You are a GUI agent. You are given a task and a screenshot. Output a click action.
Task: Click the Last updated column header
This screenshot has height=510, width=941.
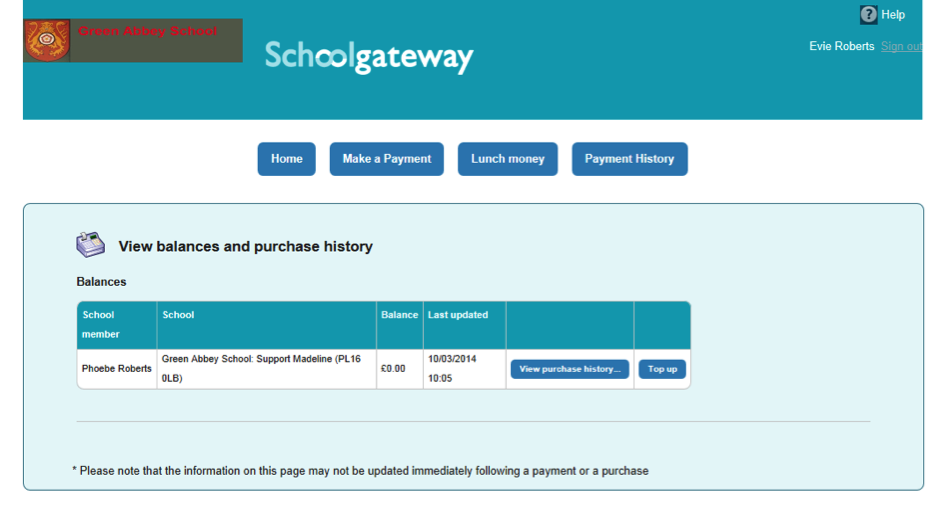(x=458, y=314)
